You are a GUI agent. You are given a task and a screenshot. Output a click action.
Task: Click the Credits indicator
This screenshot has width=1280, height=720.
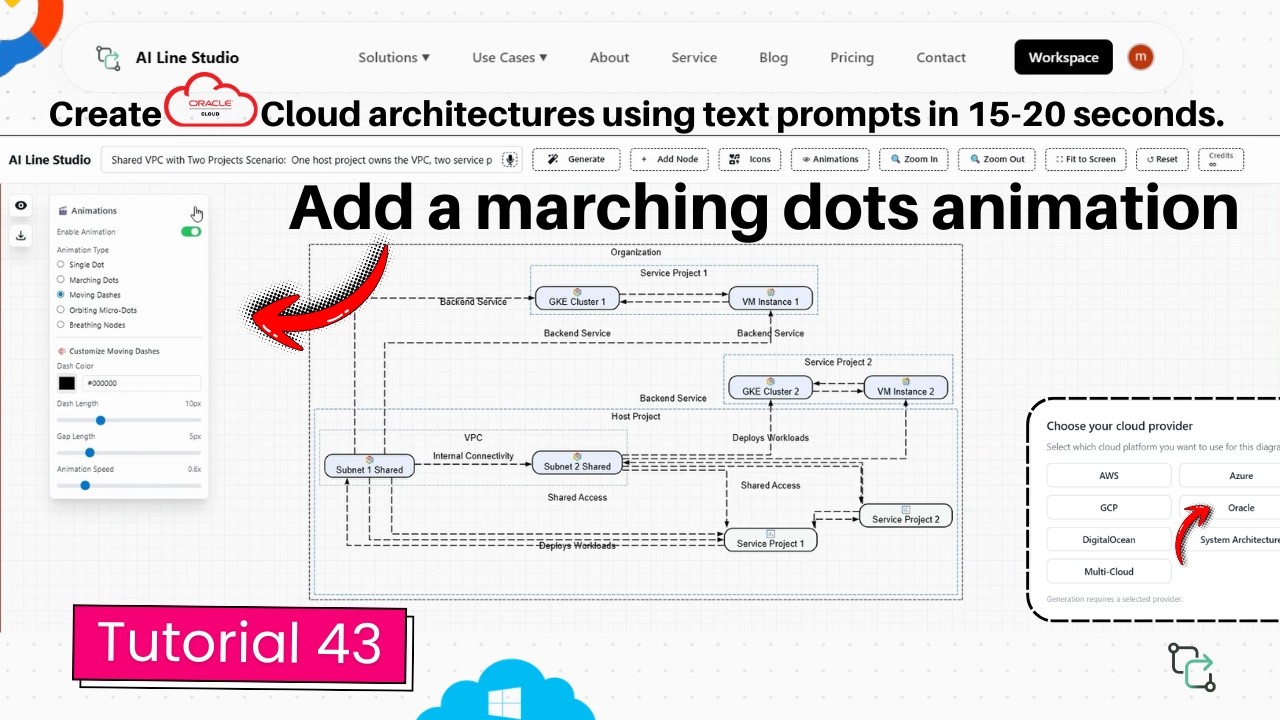coord(1221,159)
